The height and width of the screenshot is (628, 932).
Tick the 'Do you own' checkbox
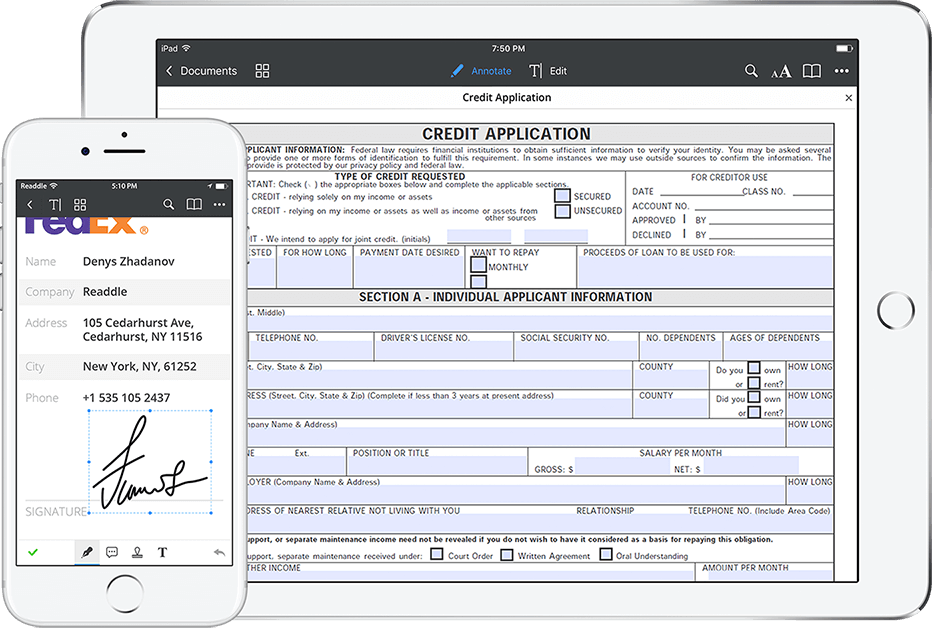754,368
